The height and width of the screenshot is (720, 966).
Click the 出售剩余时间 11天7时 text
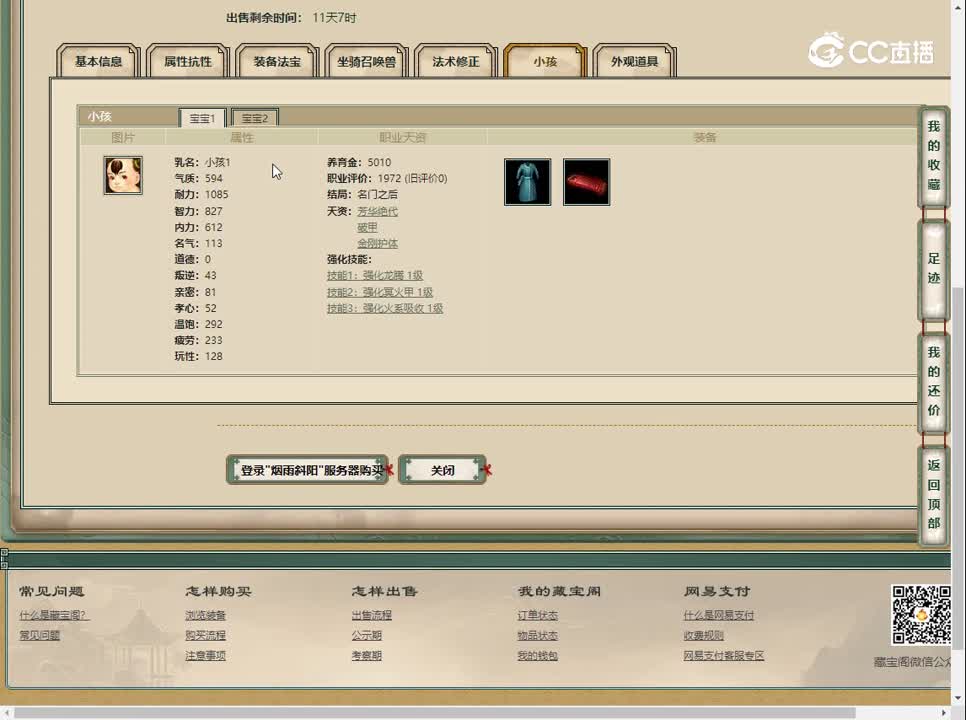click(x=291, y=17)
